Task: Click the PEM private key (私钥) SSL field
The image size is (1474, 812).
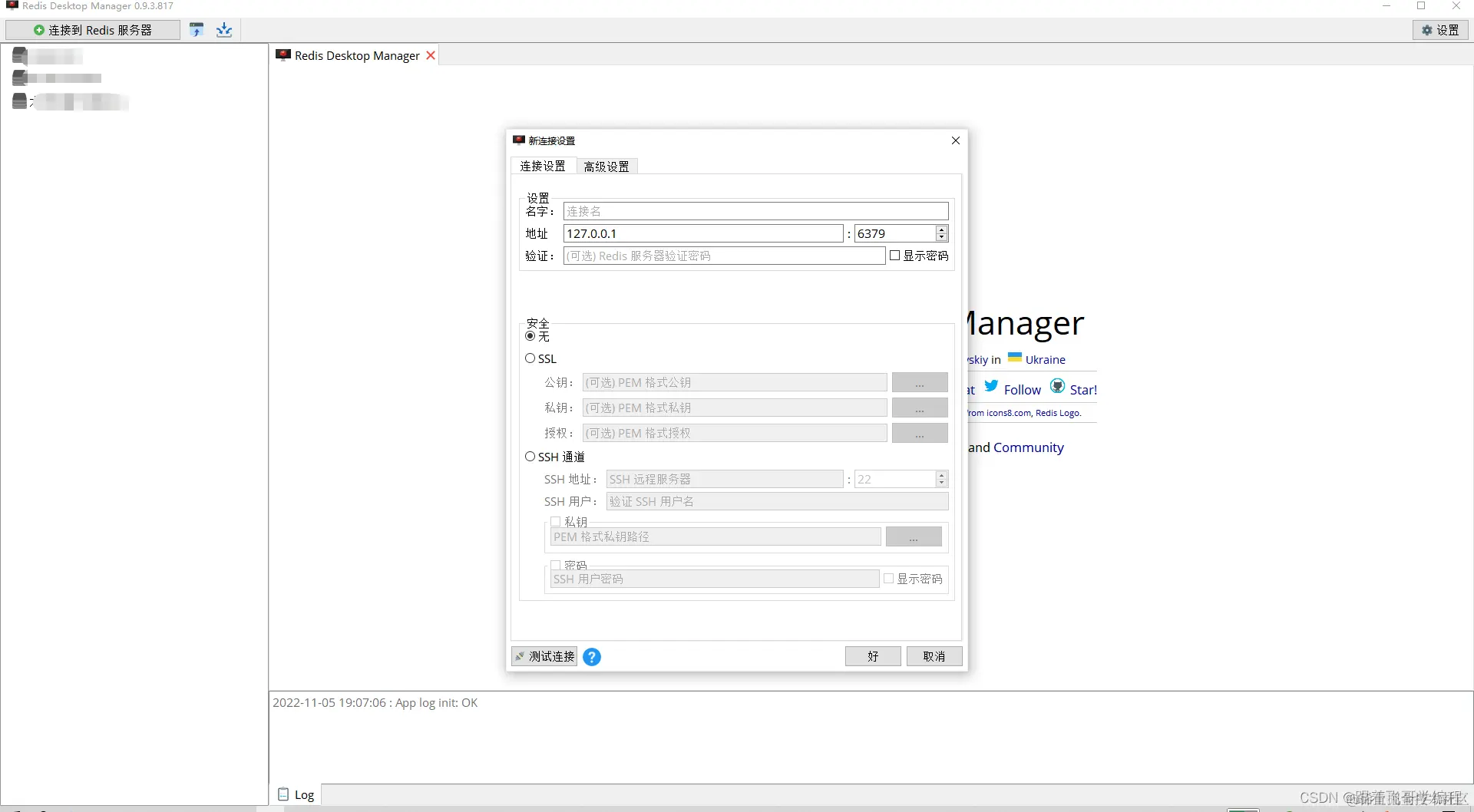Action: (x=735, y=408)
